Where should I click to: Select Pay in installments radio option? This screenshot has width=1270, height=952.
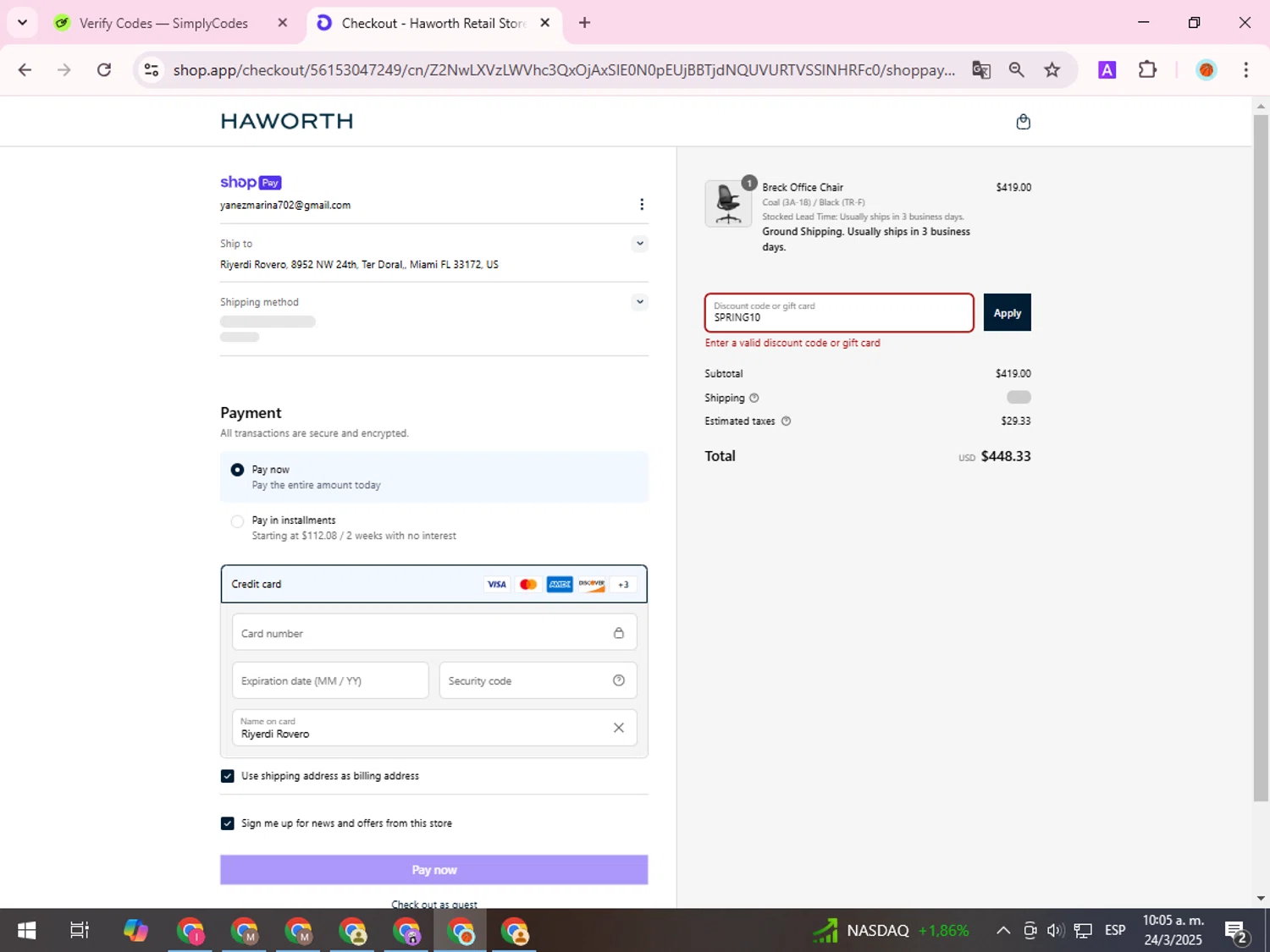[x=237, y=521]
